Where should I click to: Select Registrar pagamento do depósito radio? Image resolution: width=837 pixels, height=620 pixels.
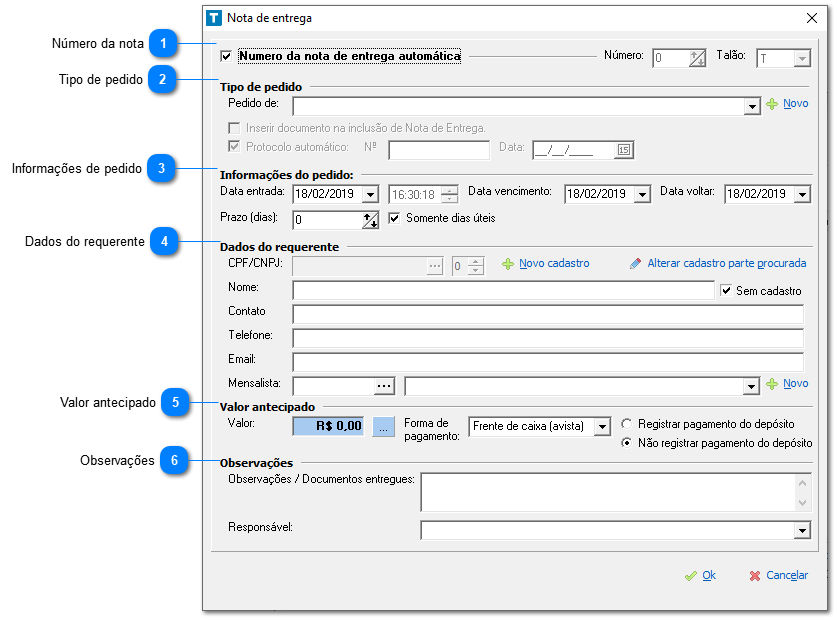point(627,424)
